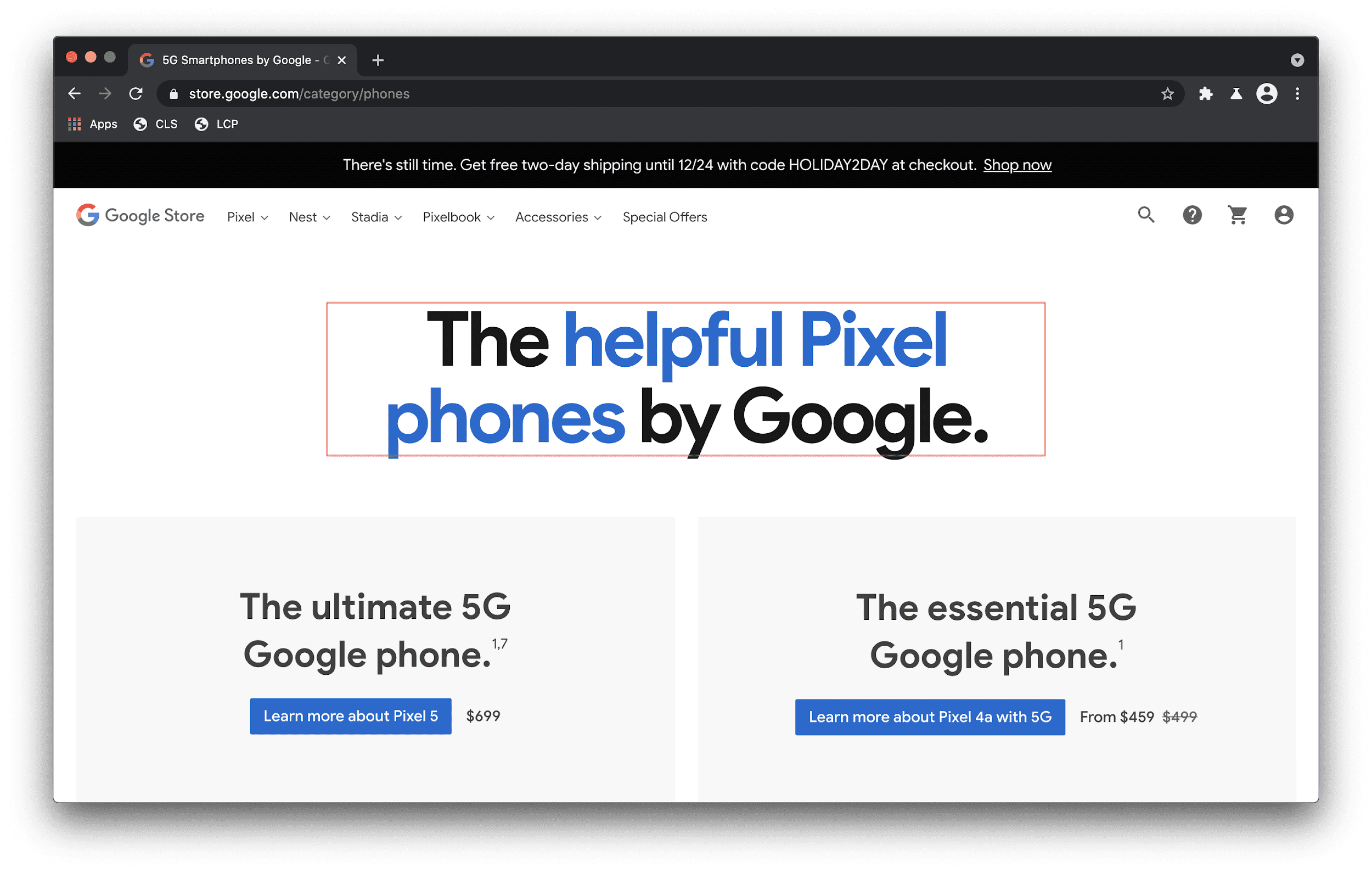This screenshot has height=873, width=1372.
Task: Click Learn more about Pixel 5
Action: [x=335, y=716]
